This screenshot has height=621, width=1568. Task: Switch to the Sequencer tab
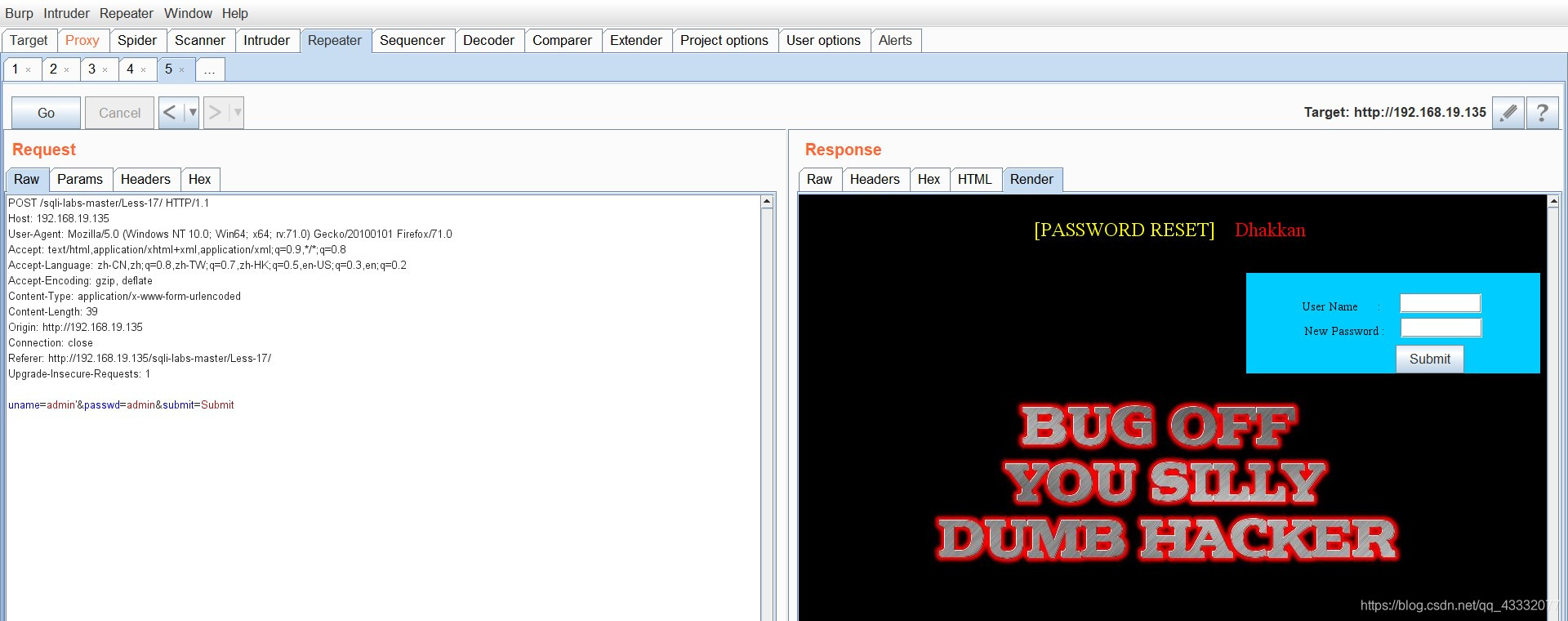(x=412, y=40)
